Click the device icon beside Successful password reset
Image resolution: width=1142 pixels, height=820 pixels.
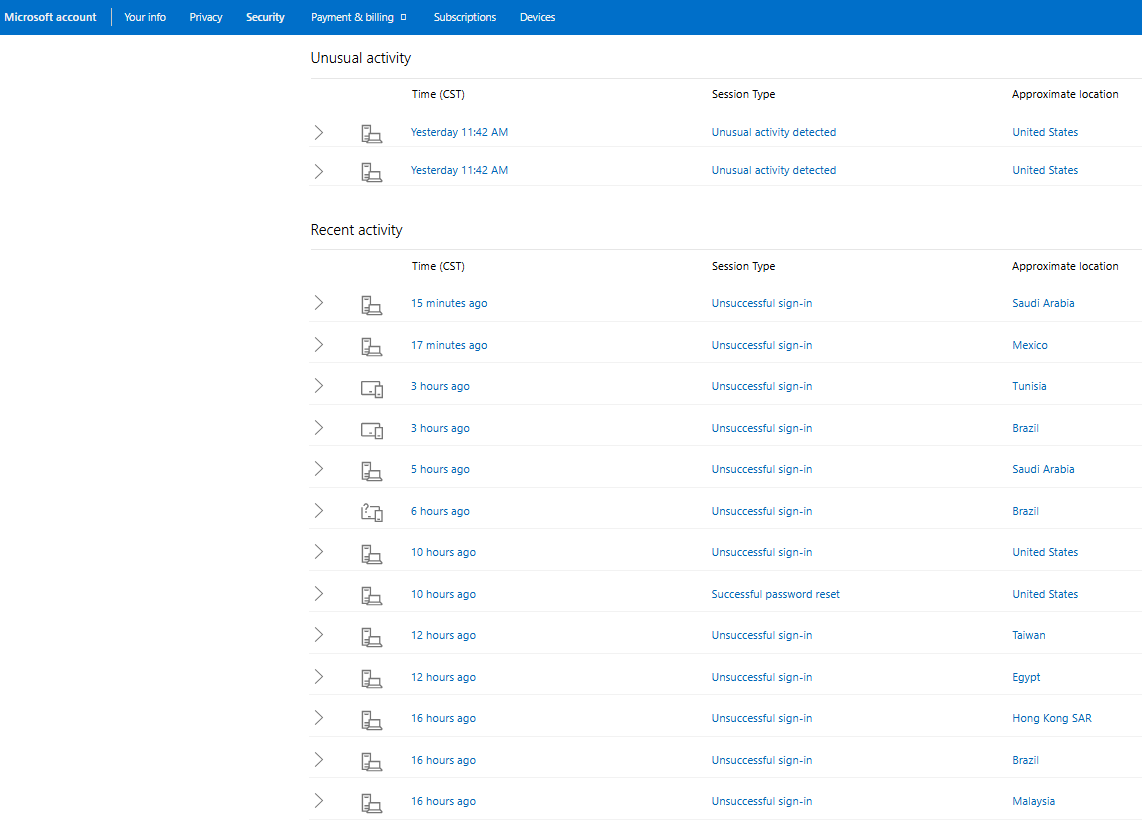[x=371, y=596]
